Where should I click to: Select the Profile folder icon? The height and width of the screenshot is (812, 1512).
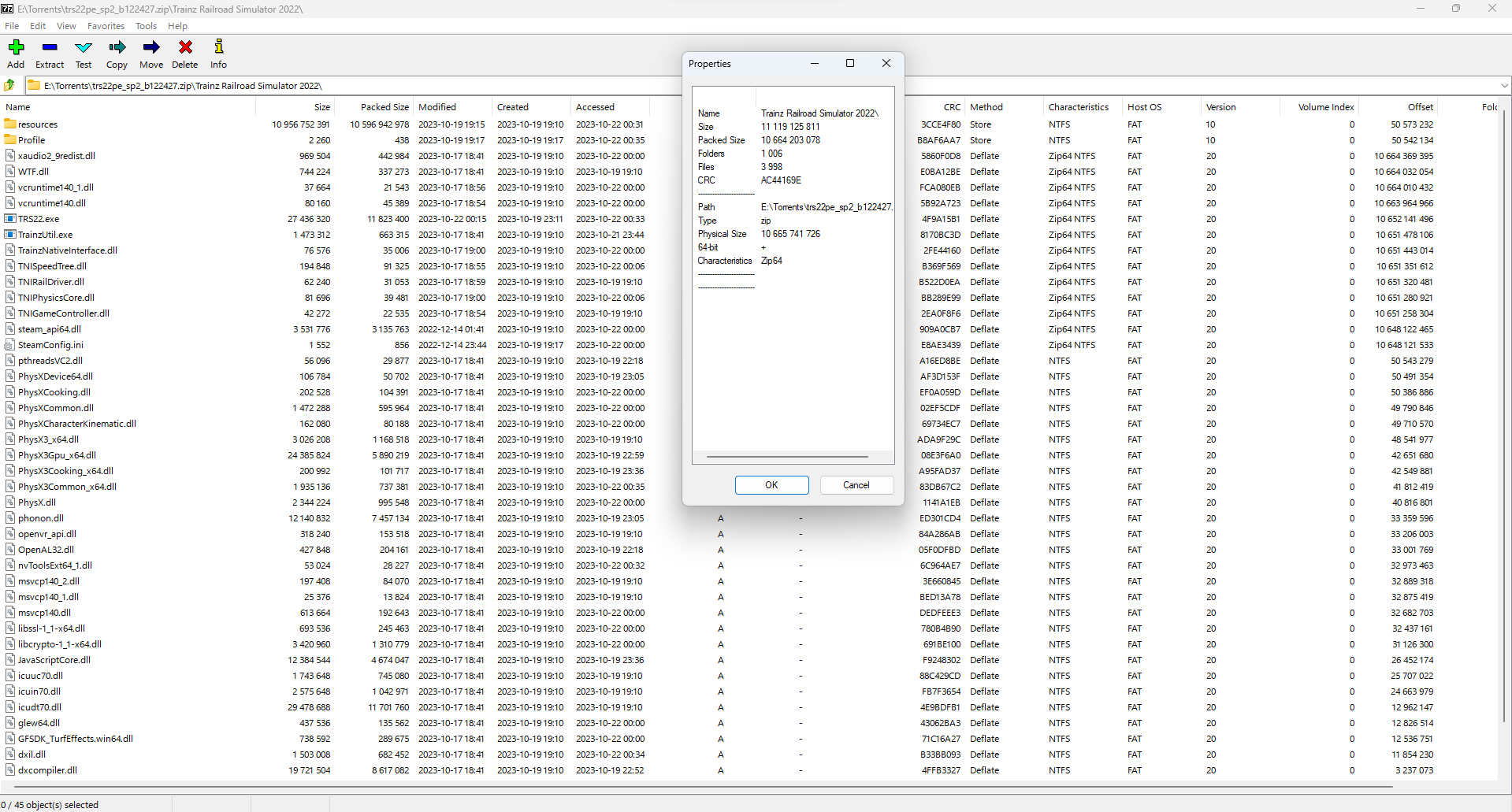click(x=10, y=139)
